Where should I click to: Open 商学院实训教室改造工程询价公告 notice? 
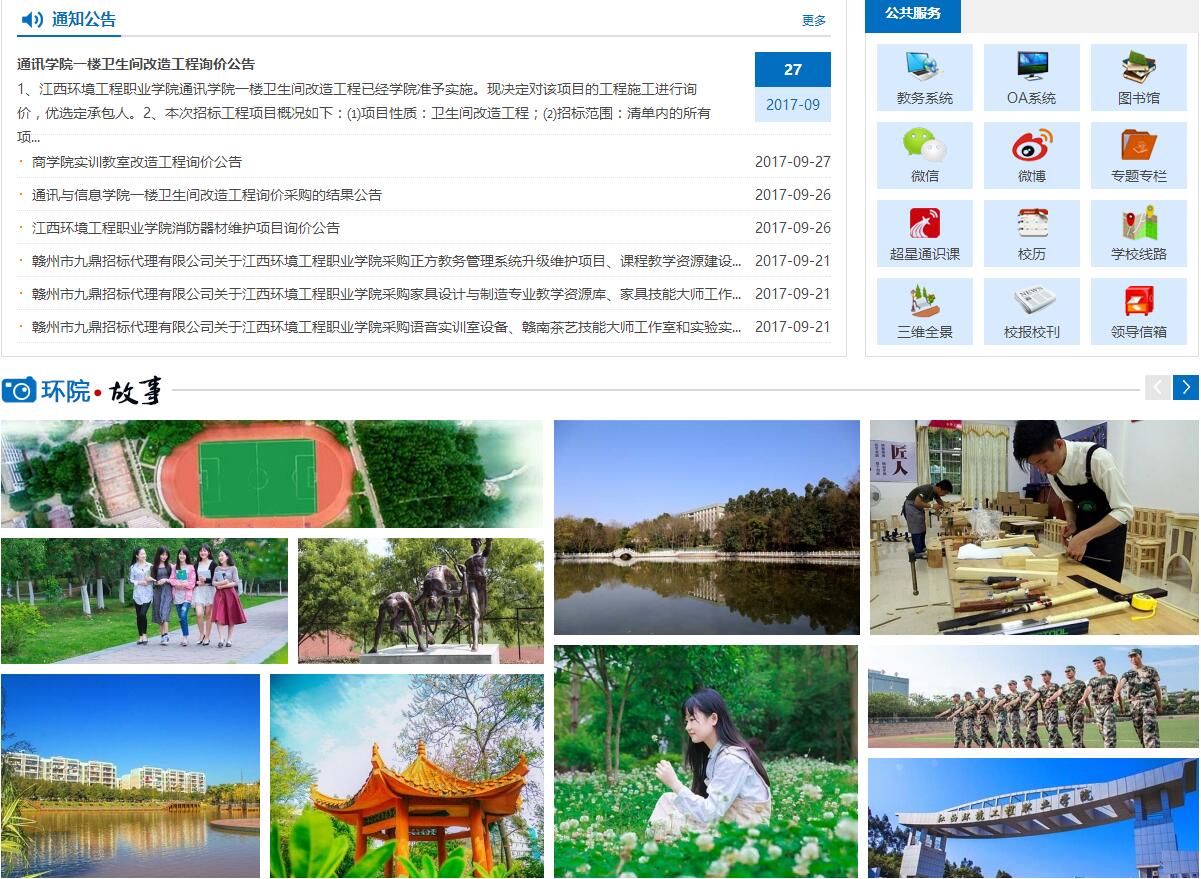pyautogui.click(x=137, y=162)
